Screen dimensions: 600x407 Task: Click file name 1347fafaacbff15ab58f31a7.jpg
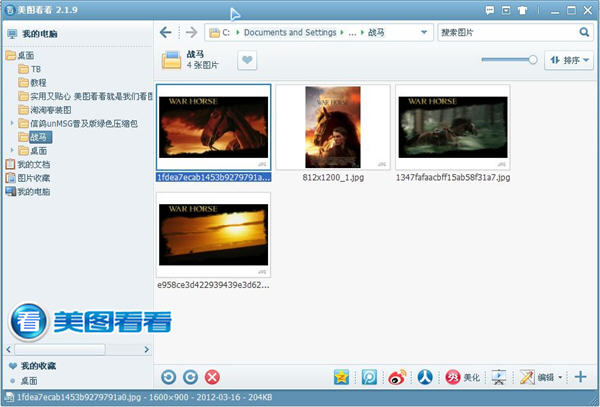click(453, 177)
